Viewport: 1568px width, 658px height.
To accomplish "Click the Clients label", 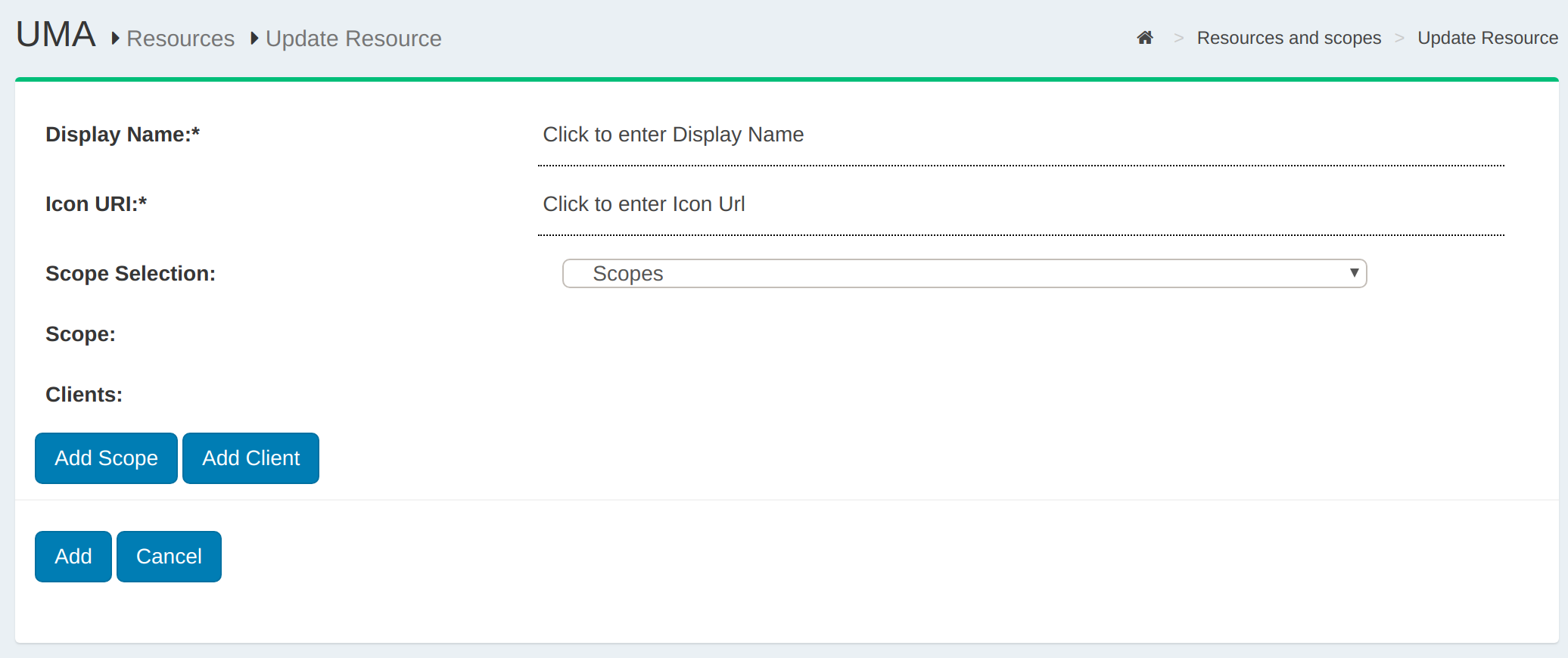I will pyautogui.click(x=84, y=395).
